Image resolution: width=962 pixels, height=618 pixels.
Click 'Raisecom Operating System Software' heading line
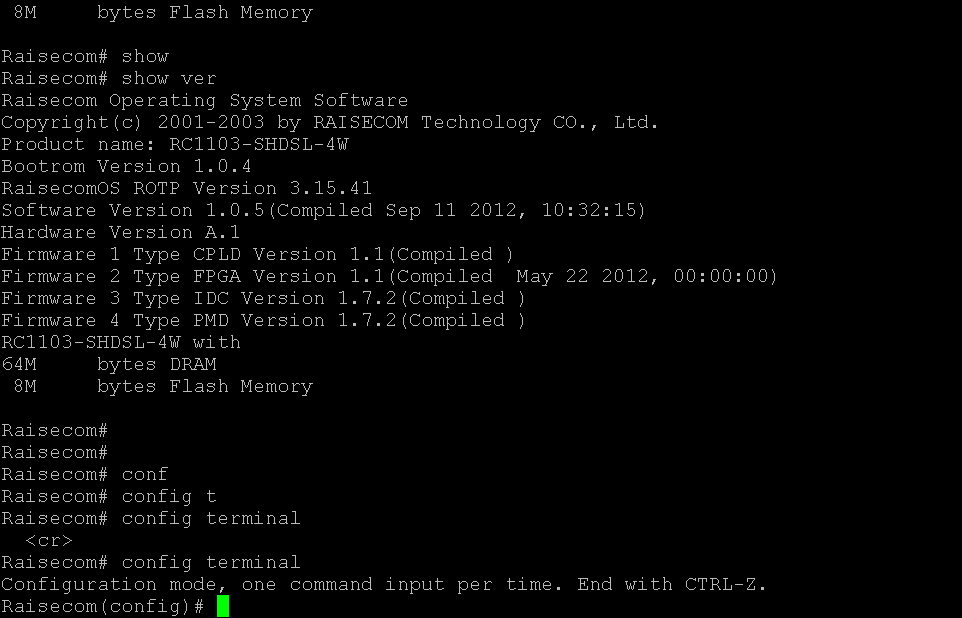[205, 101]
